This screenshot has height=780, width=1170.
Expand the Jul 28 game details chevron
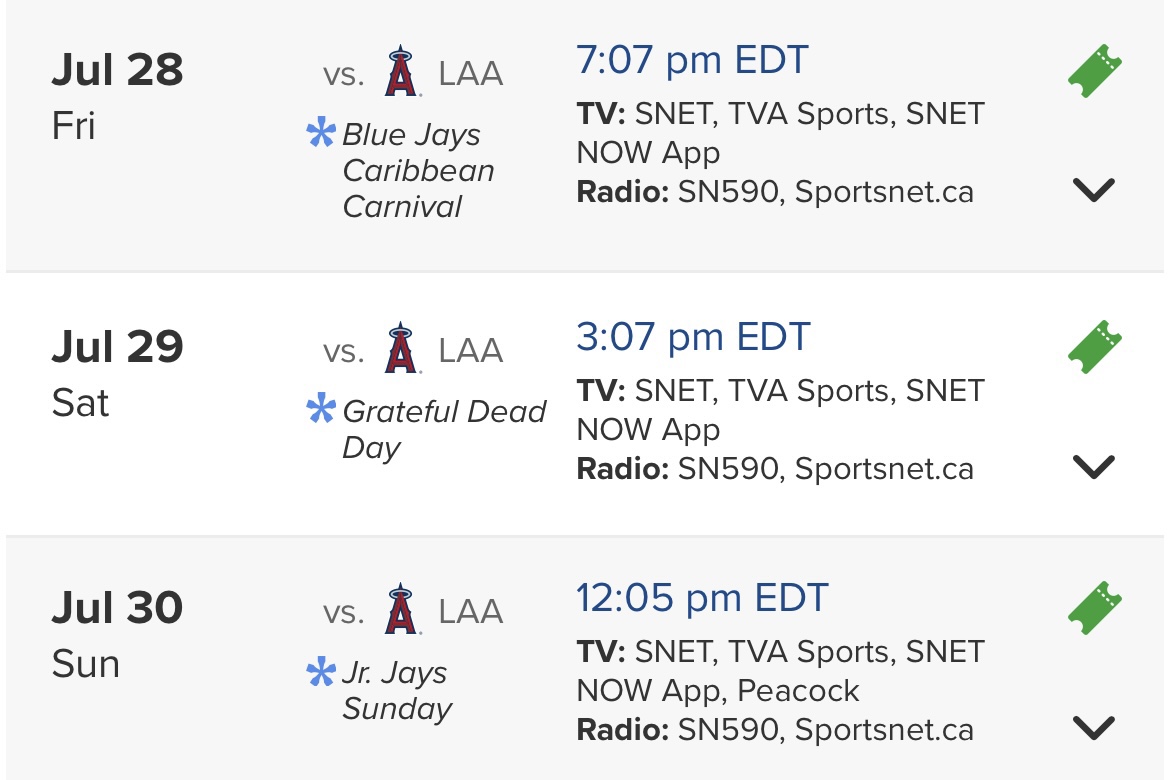coord(1093,190)
